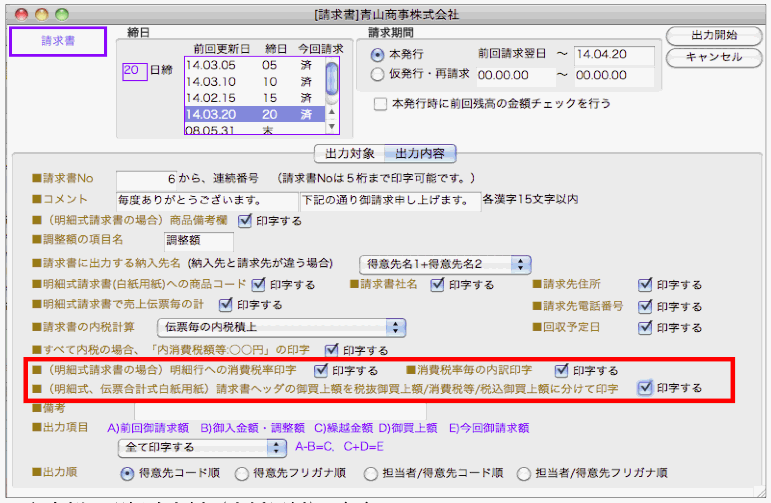
Task: Select 得意先コード順 output order
Action: pyautogui.click(x=127, y=473)
